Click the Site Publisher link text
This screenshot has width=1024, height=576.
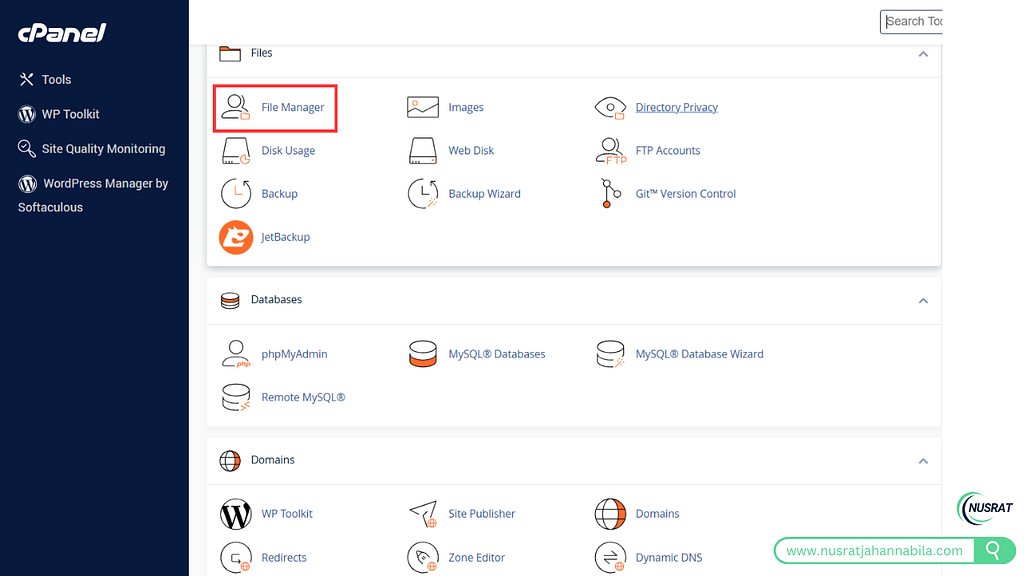point(481,514)
